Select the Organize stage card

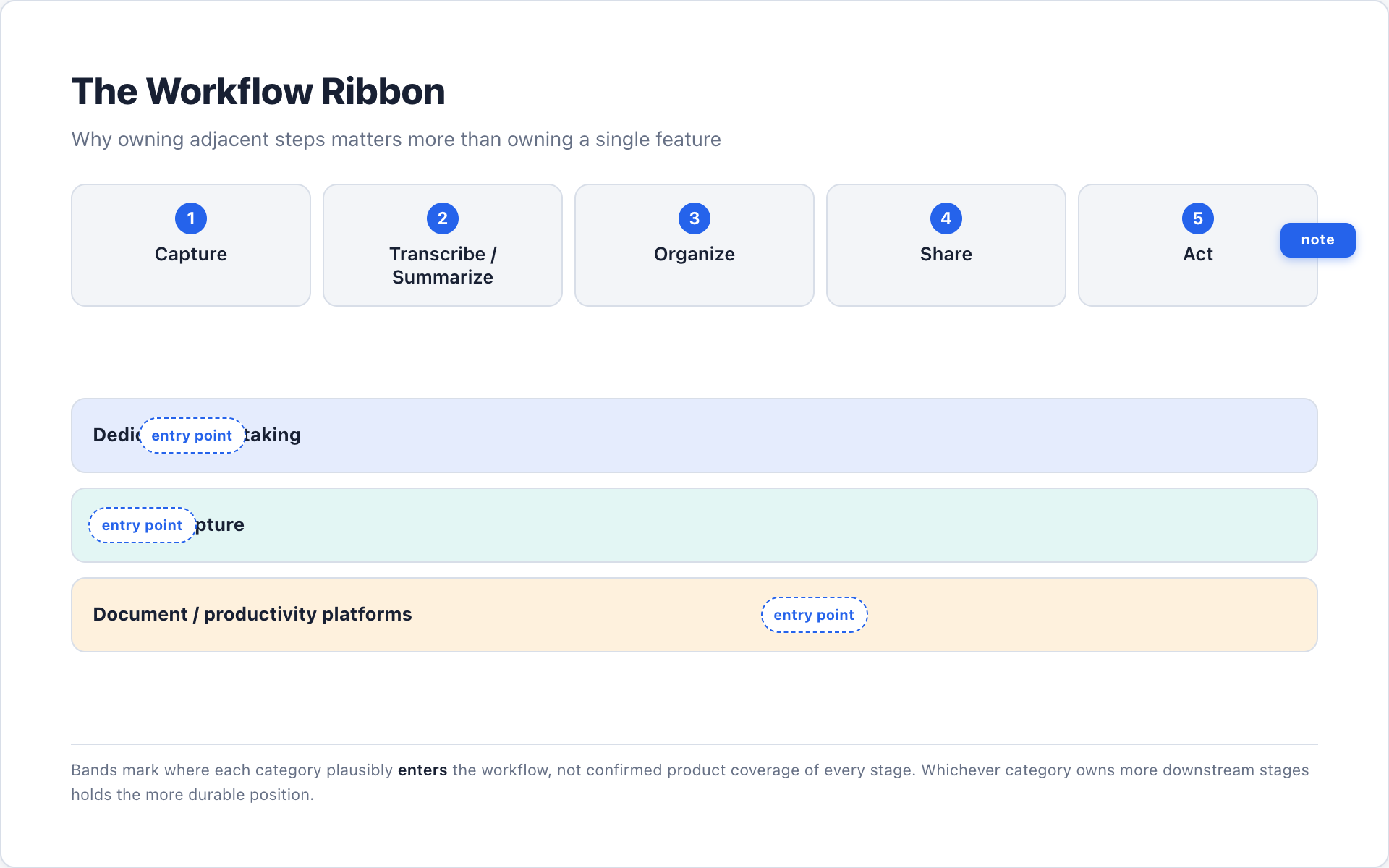point(694,245)
